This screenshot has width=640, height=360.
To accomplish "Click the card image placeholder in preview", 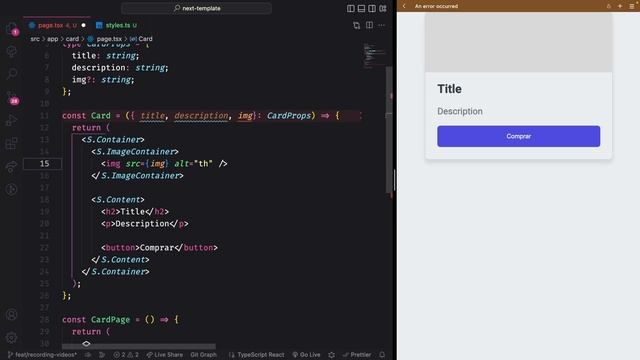I will point(518,42).
